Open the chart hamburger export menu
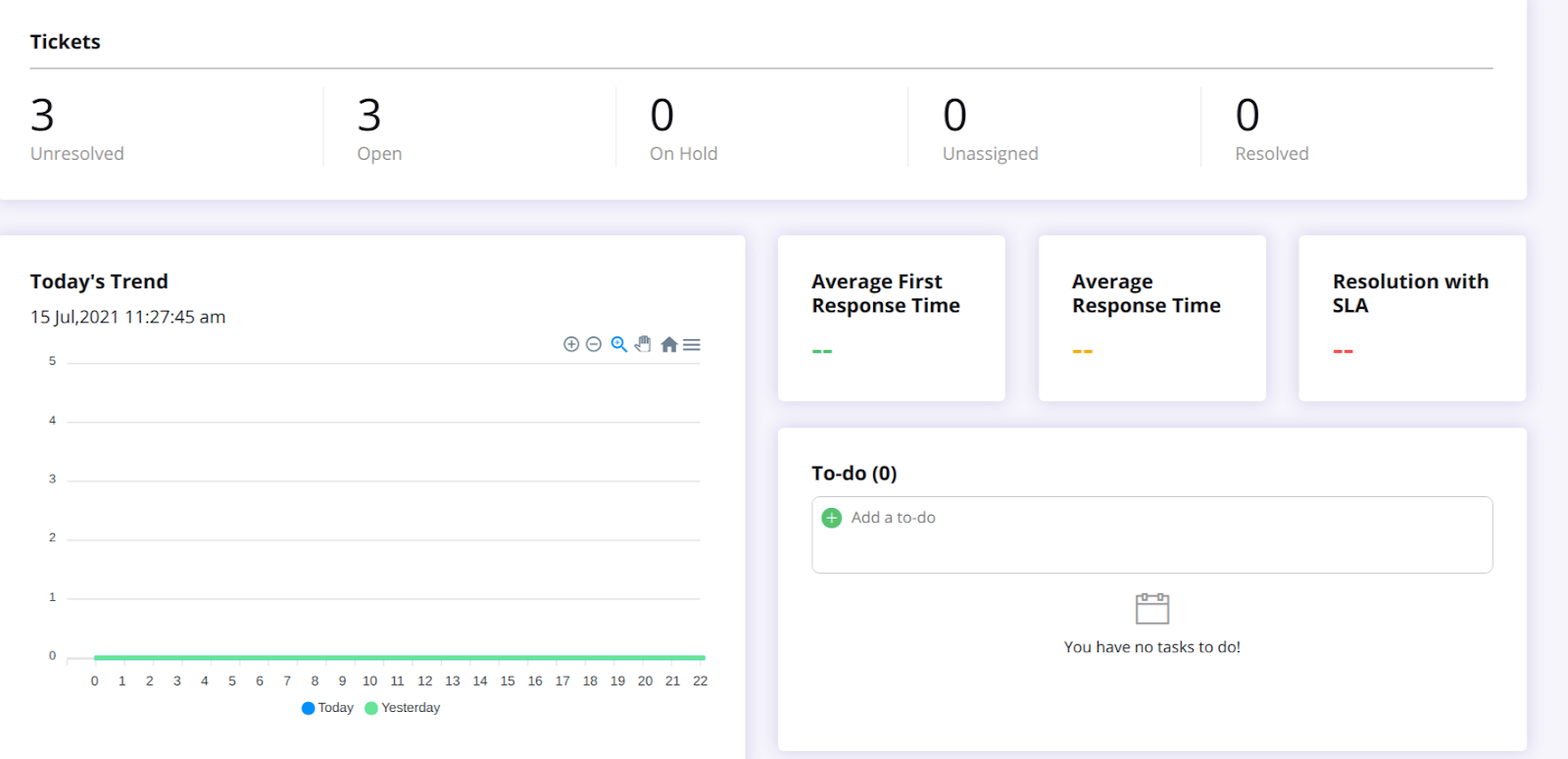Image resolution: width=1568 pixels, height=759 pixels. click(692, 345)
